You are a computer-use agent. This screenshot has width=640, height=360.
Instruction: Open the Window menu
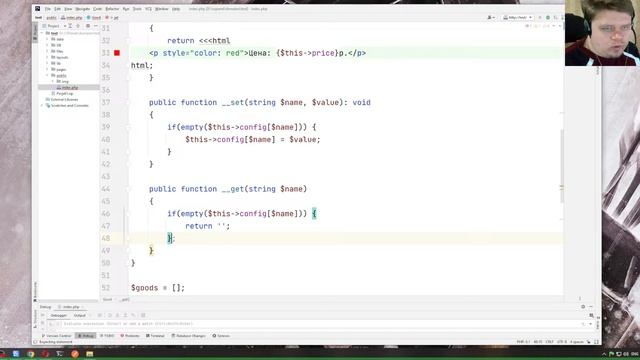(x=162, y=9)
